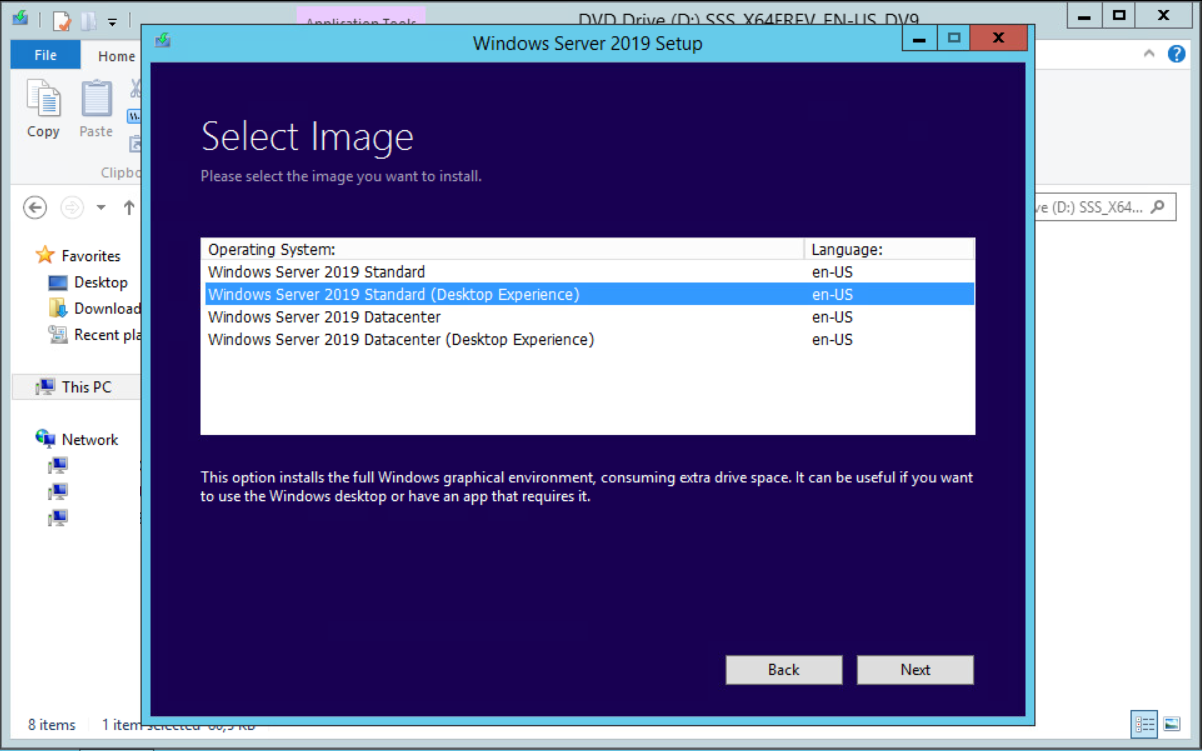Click the search magnifier icon in Explorer

pos(1157,207)
